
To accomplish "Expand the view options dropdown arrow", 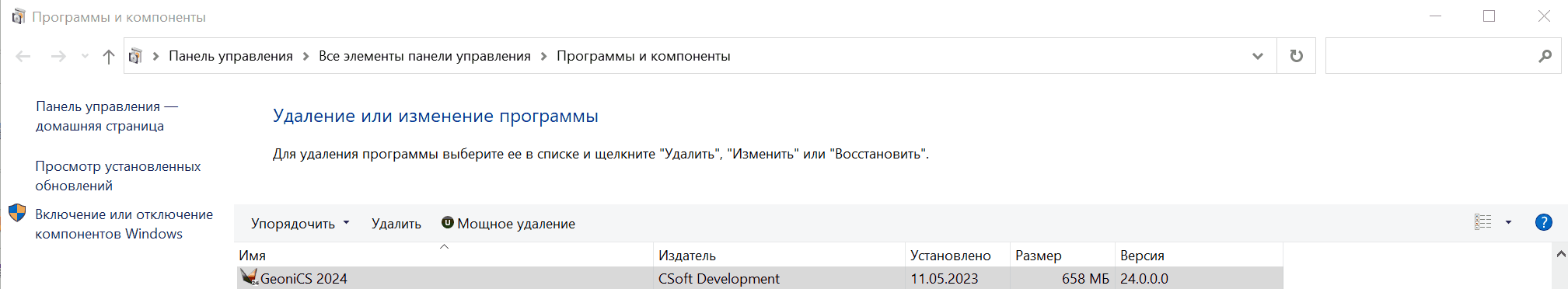I will [1508, 222].
